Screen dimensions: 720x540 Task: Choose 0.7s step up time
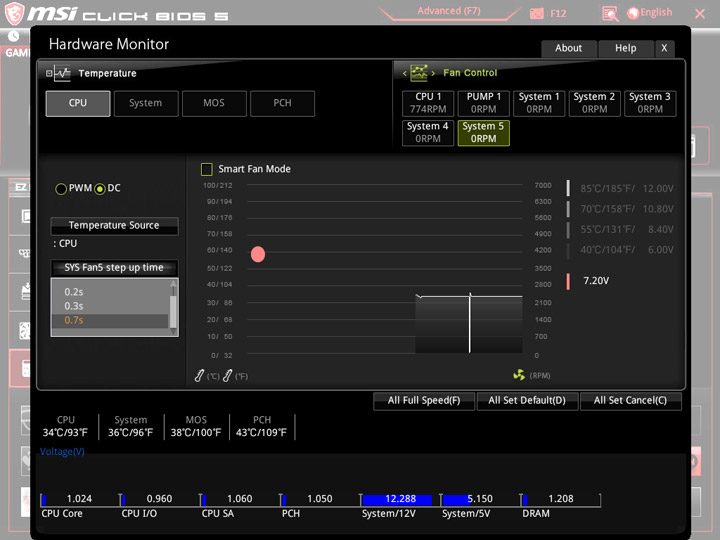(111, 321)
